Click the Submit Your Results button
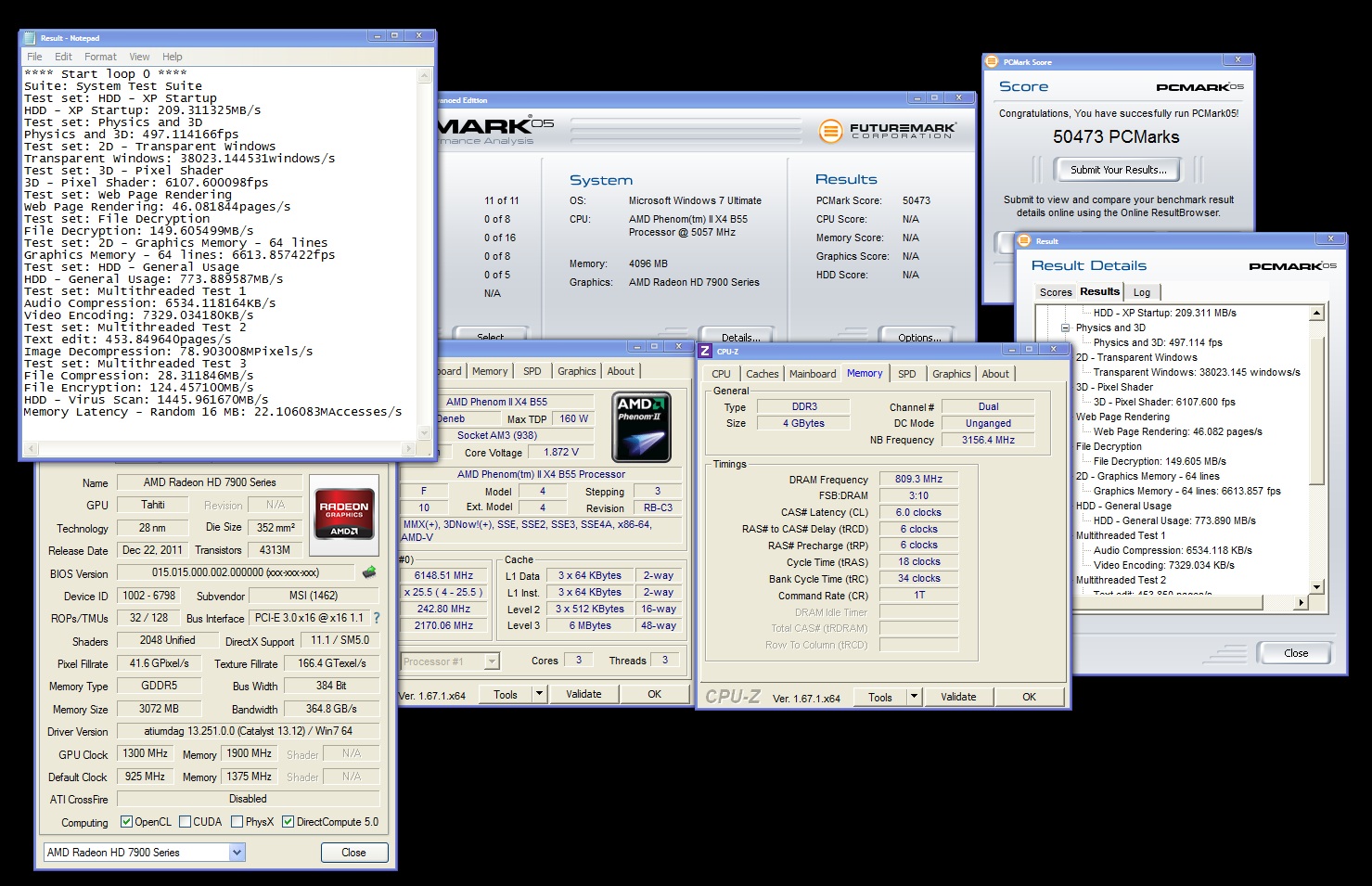Image resolution: width=1372 pixels, height=886 pixels. (x=1118, y=170)
